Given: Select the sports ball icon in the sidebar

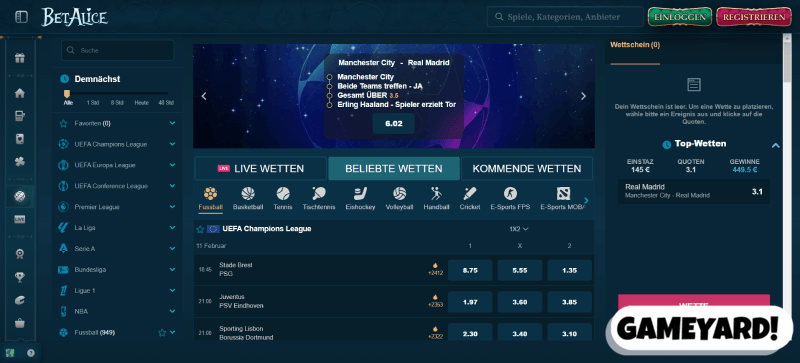Looking at the screenshot, I should pos(20,196).
